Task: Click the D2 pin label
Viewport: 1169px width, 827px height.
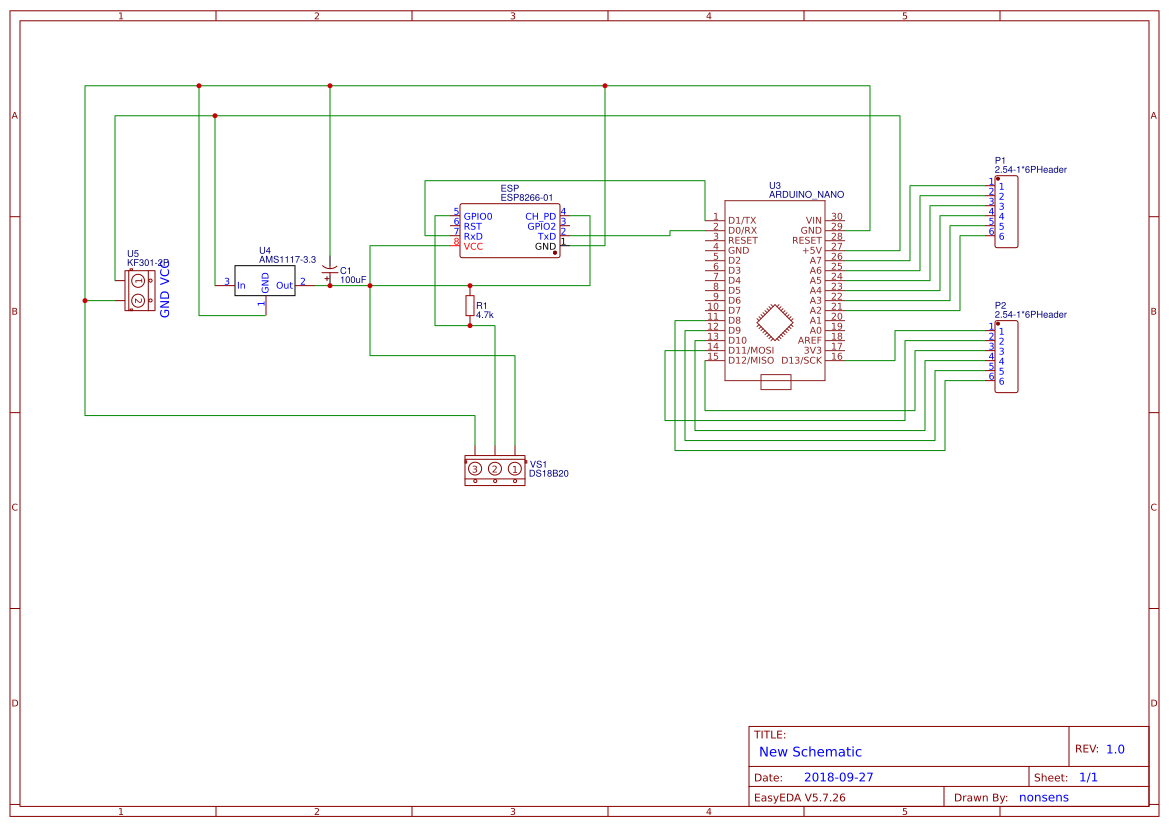Action: point(734,261)
